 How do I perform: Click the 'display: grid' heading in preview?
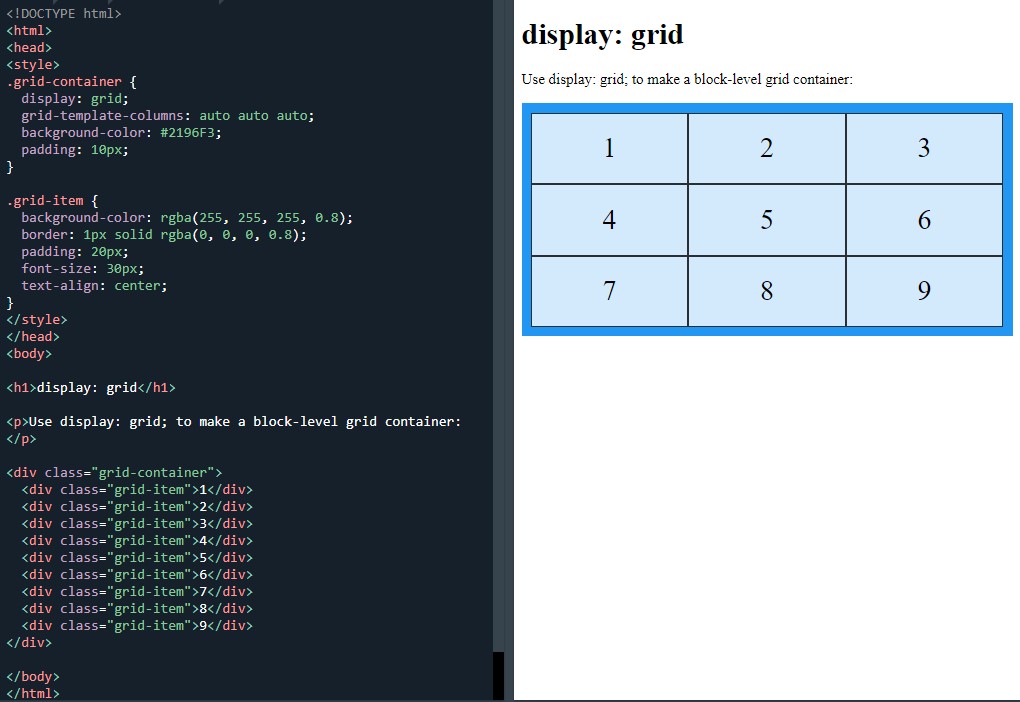602,34
